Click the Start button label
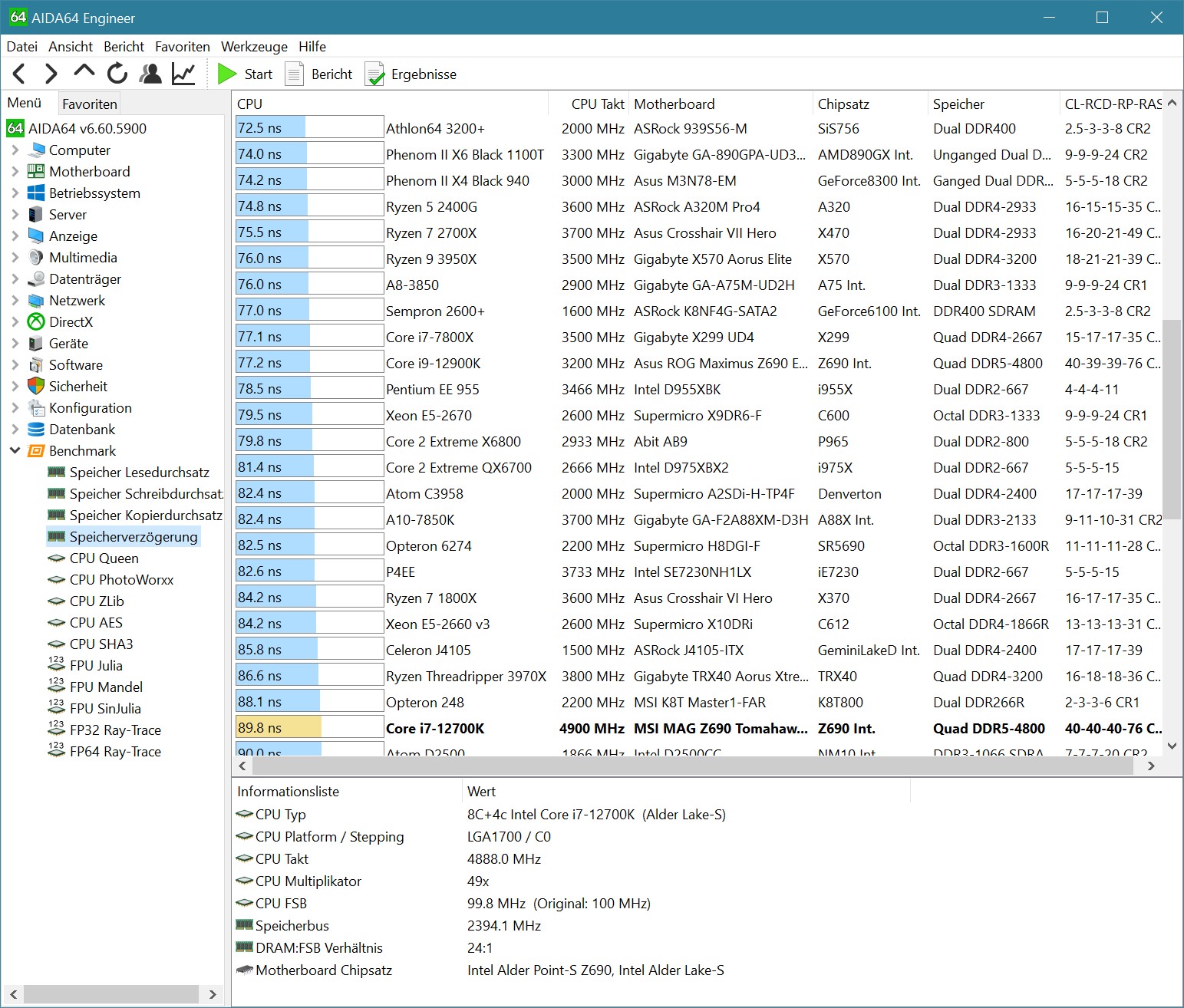Viewport: 1184px width, 1008px height. [x=259, y=74]
